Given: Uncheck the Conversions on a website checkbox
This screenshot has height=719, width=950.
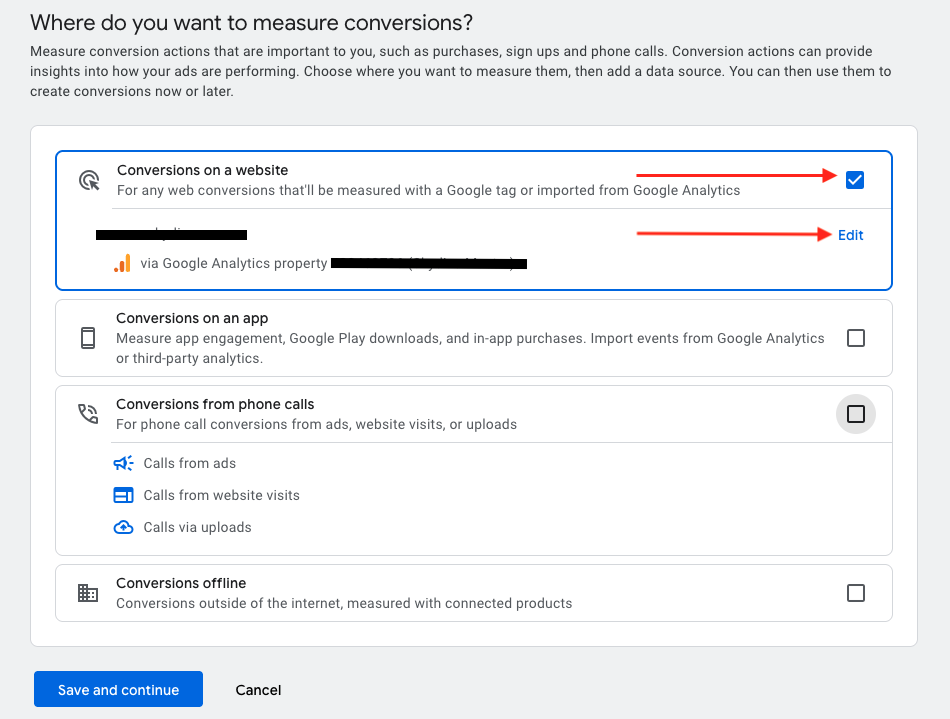Looking at the screenshot, I should click(x=855, y=180).
